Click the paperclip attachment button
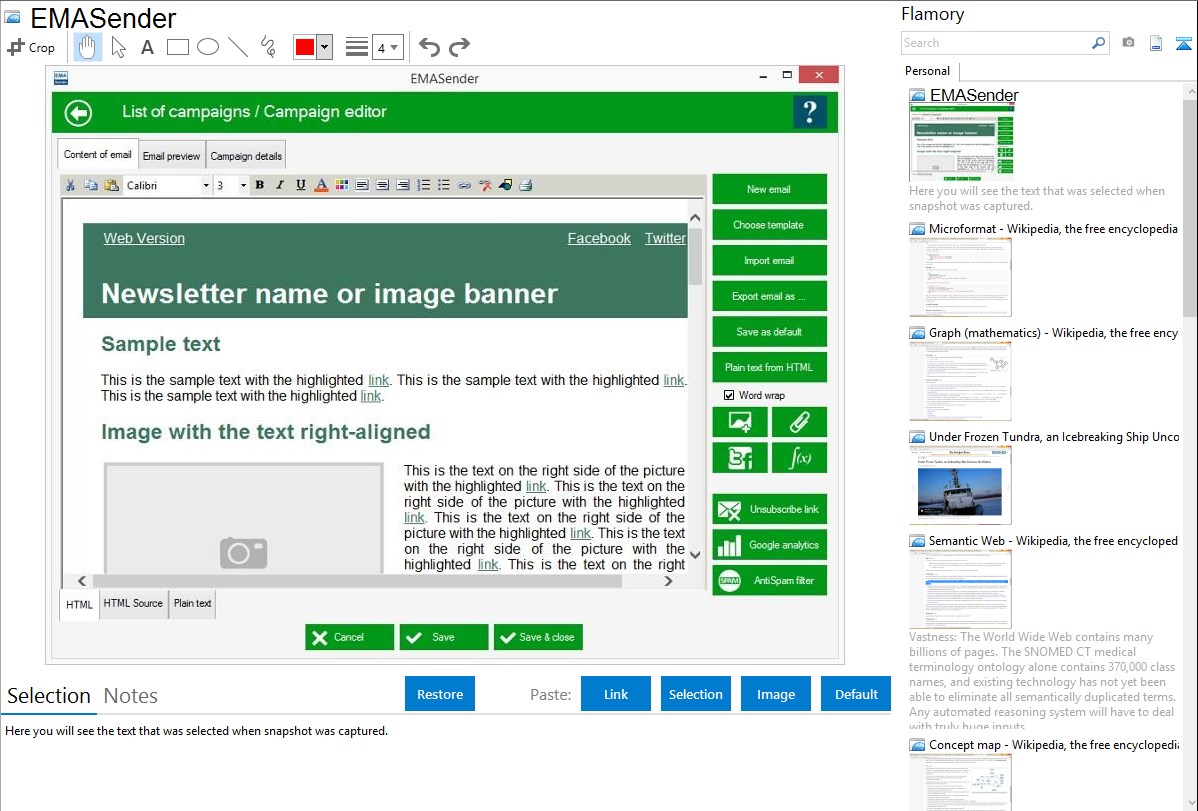 coord(799,422)
